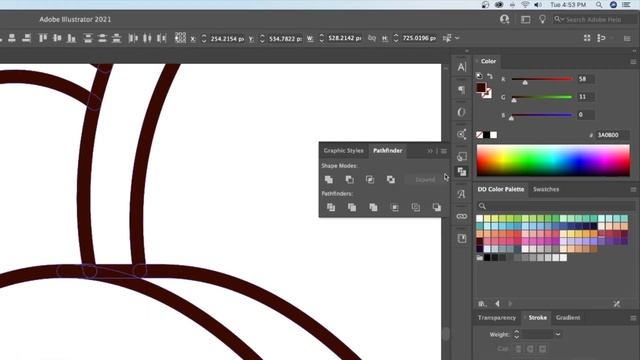This screenshot has height=360, width=640.
Task: Click the Y position stepper arrows
Action: (x=262, y=38)
